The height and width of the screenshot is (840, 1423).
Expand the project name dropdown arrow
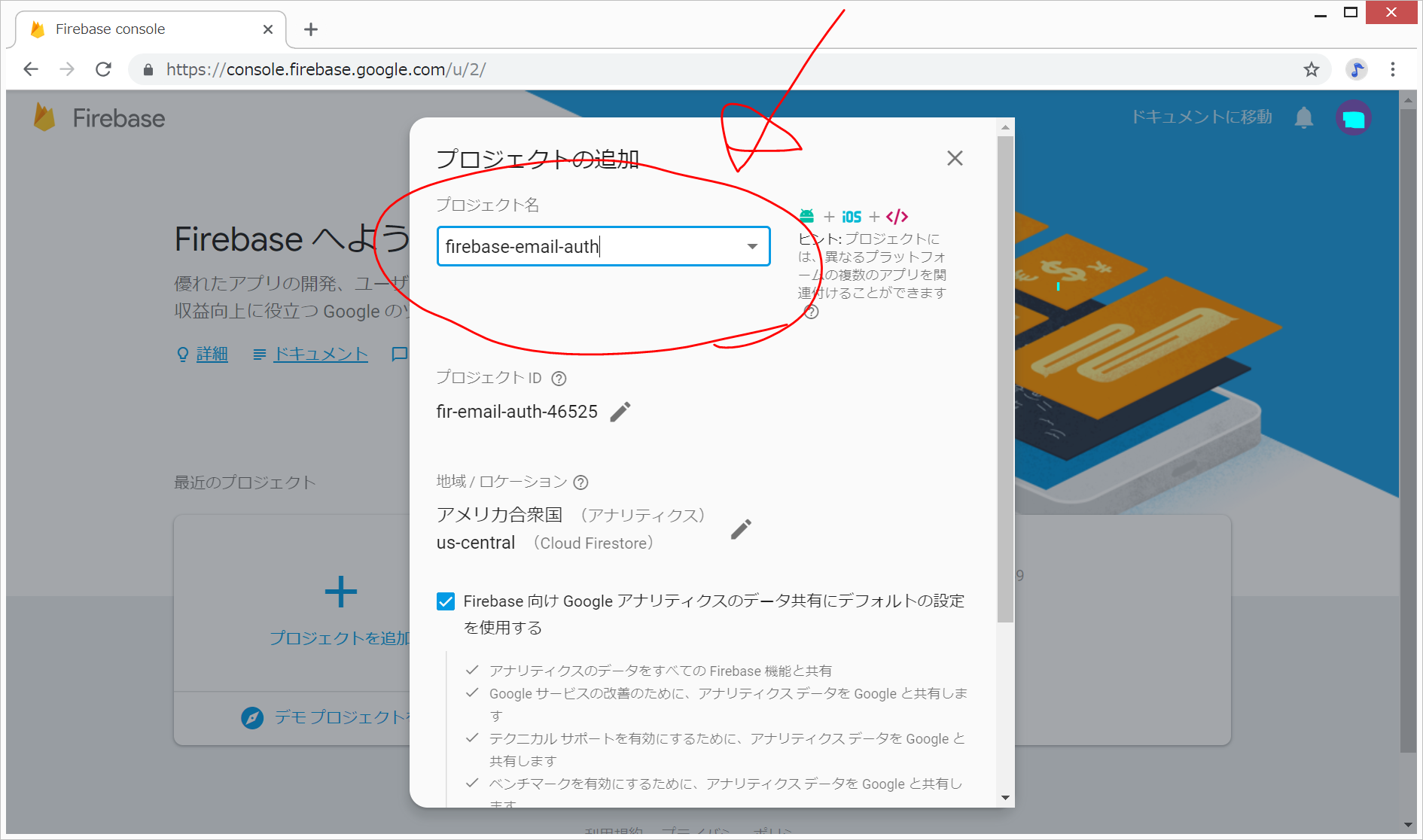[751, 246]
